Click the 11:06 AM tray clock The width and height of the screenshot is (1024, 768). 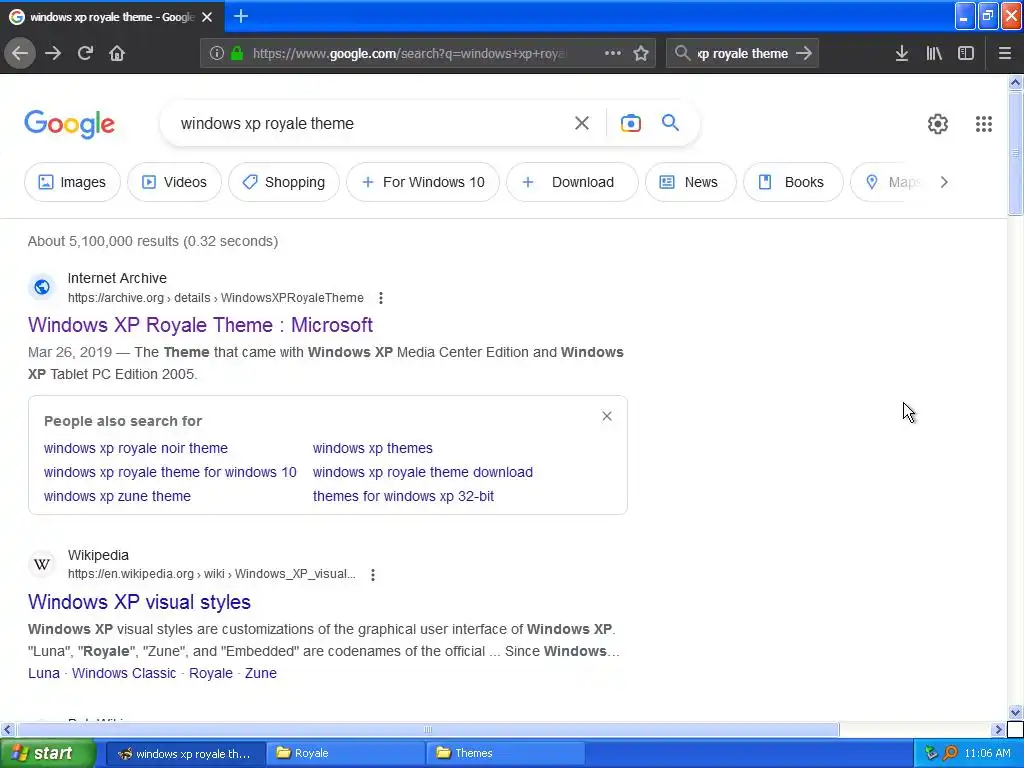(987, 753)
